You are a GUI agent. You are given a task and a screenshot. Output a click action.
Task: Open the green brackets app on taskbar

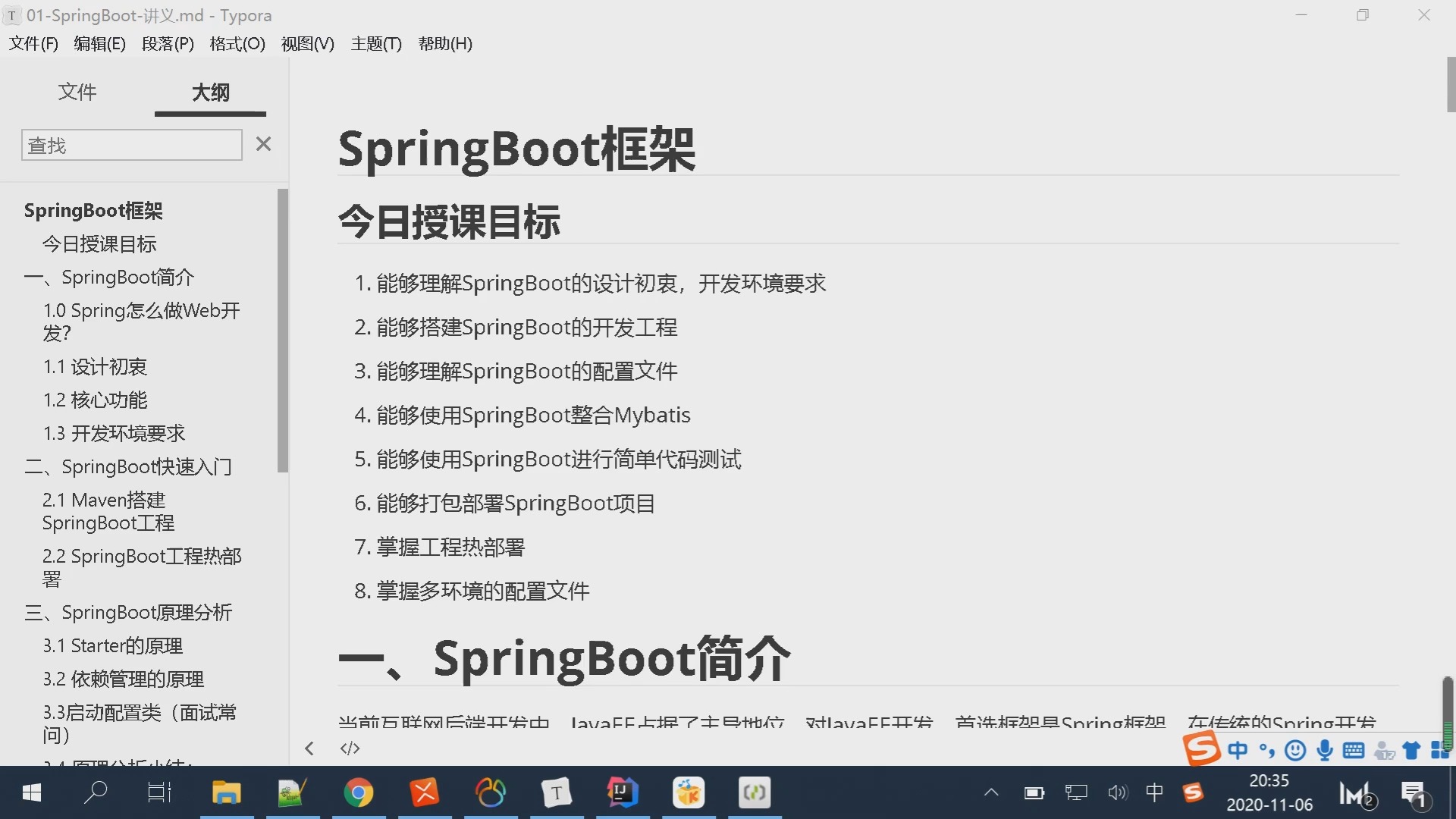755,793
